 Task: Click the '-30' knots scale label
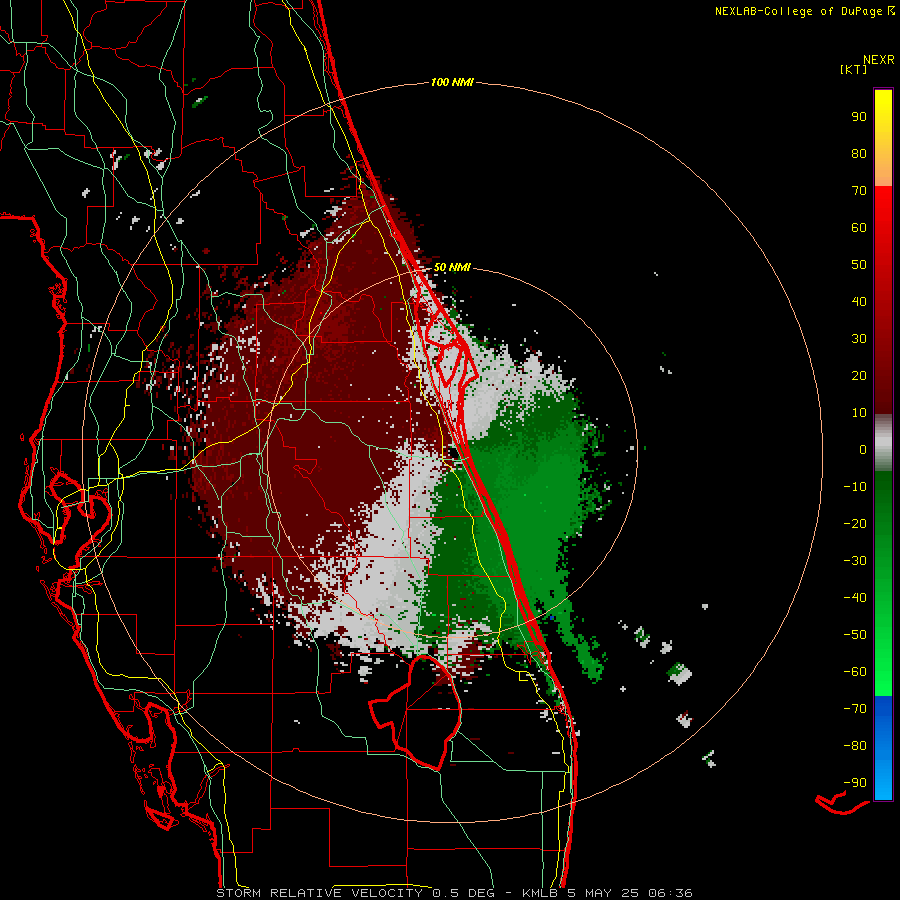(x=855, y=561)
